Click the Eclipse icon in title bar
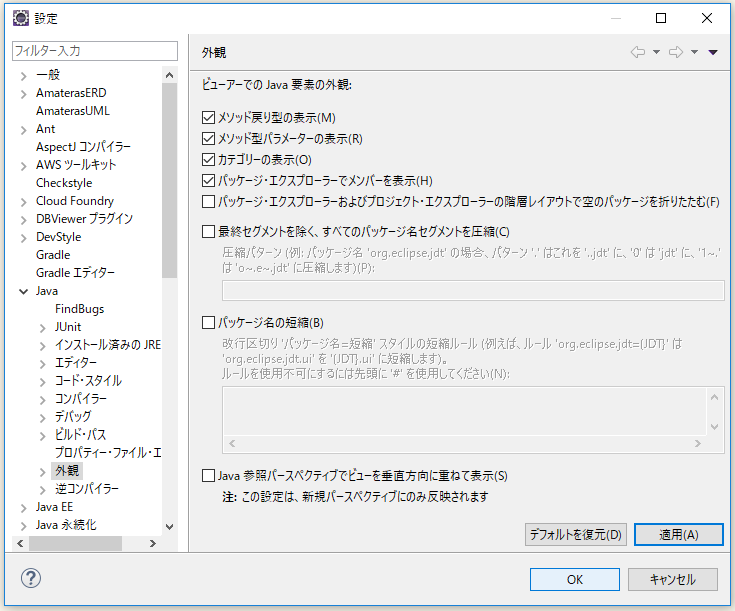Viewport: 735px width, 611px height. coord(21,18)
